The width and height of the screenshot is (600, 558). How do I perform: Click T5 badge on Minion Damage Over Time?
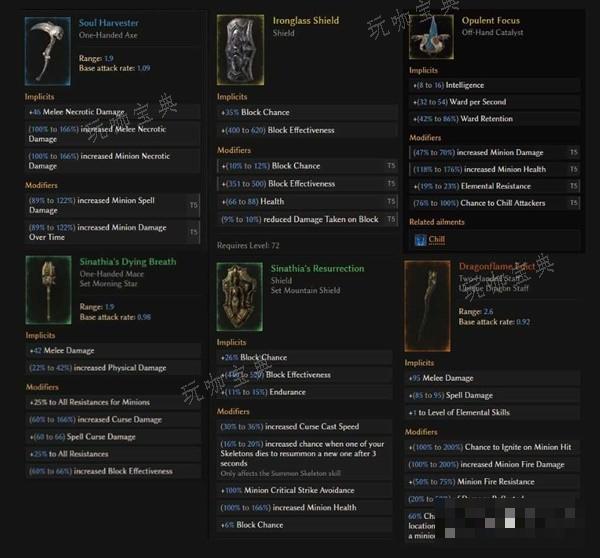tap(194, 232)
